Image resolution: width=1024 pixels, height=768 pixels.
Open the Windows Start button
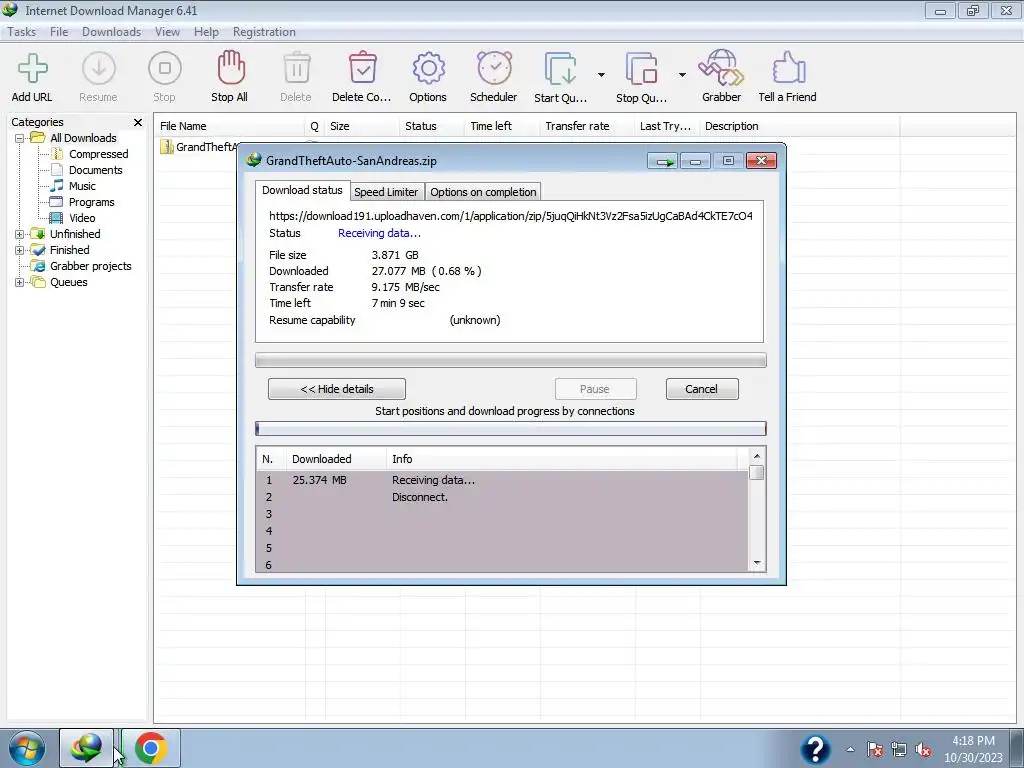[27, 748]
